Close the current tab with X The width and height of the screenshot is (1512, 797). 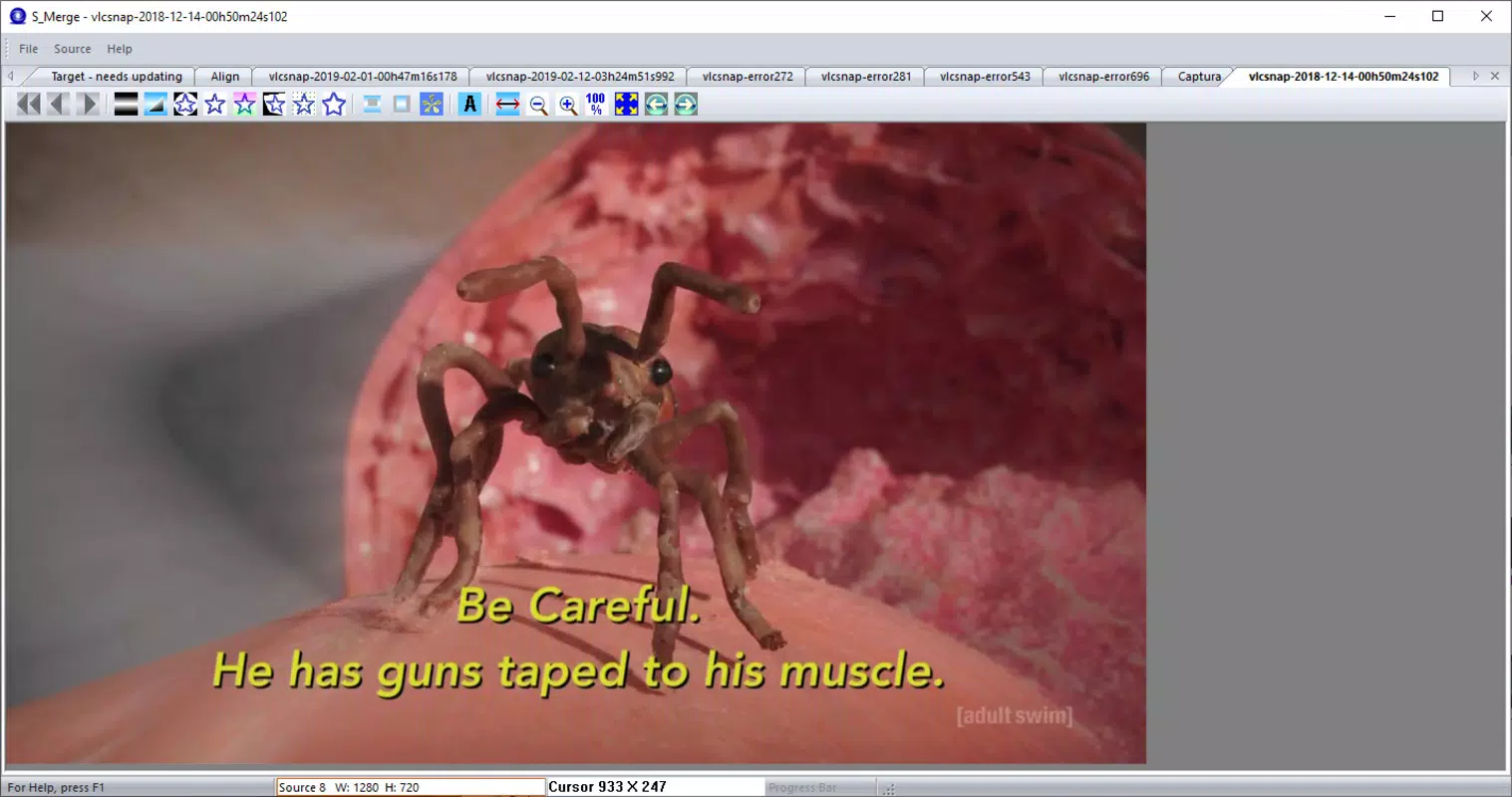coord(1494,76)
